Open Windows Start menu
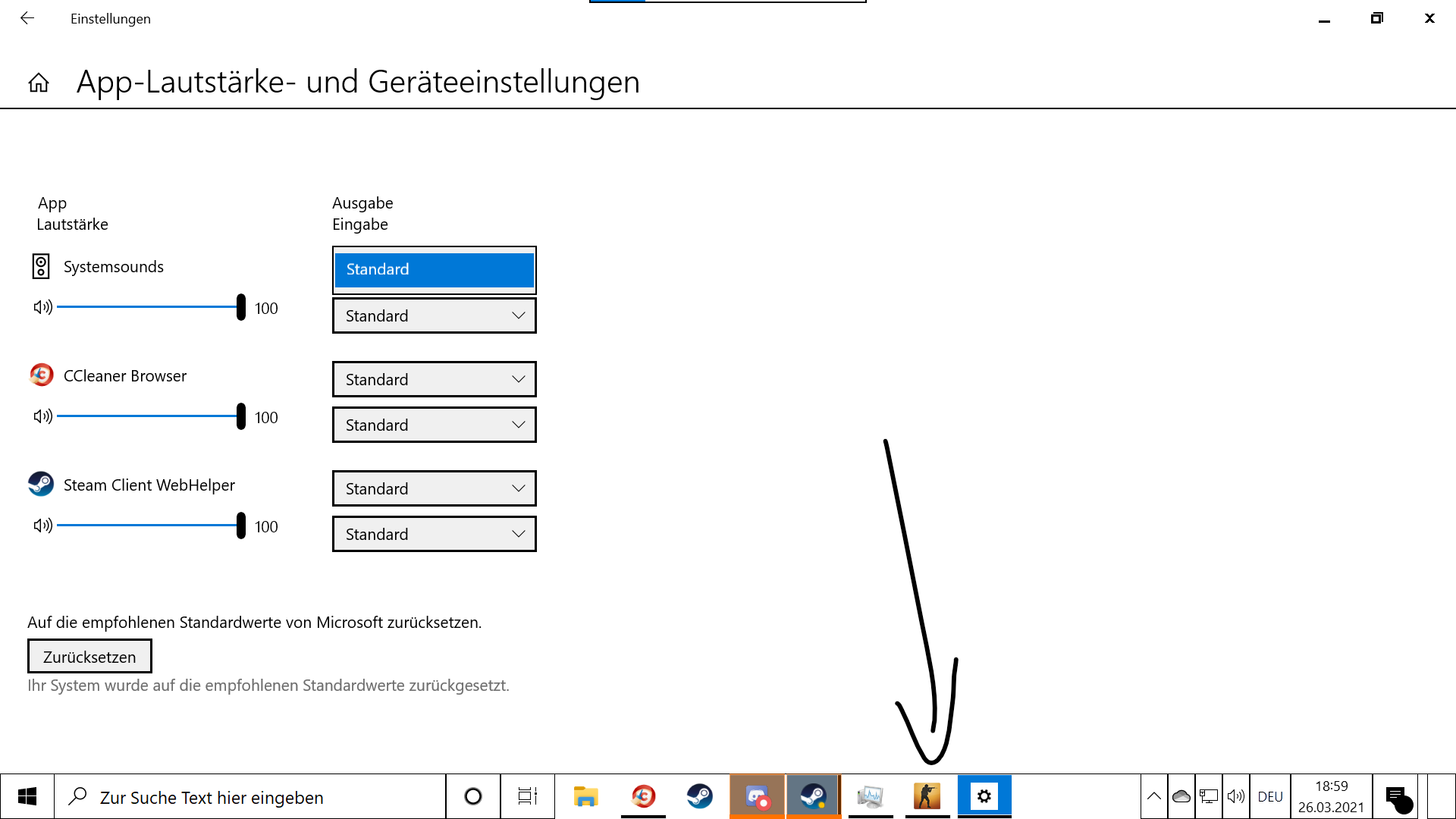 tap(27, 796)
